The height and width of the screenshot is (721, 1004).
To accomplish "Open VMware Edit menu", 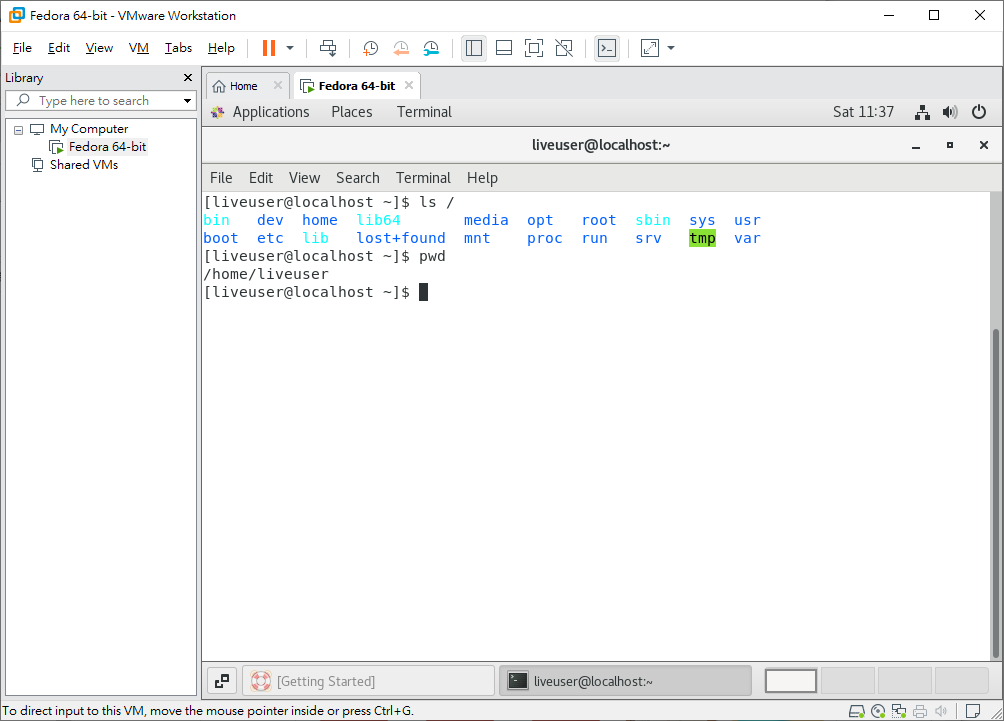I will [59, 48].
